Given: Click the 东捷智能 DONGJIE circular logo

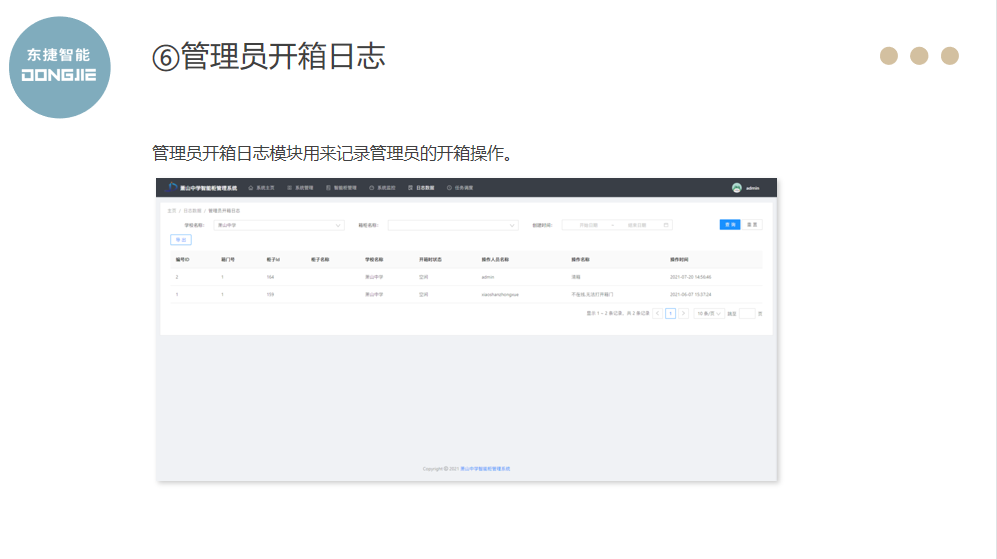Looking at the screenshot, I should (x=60, y=67).
